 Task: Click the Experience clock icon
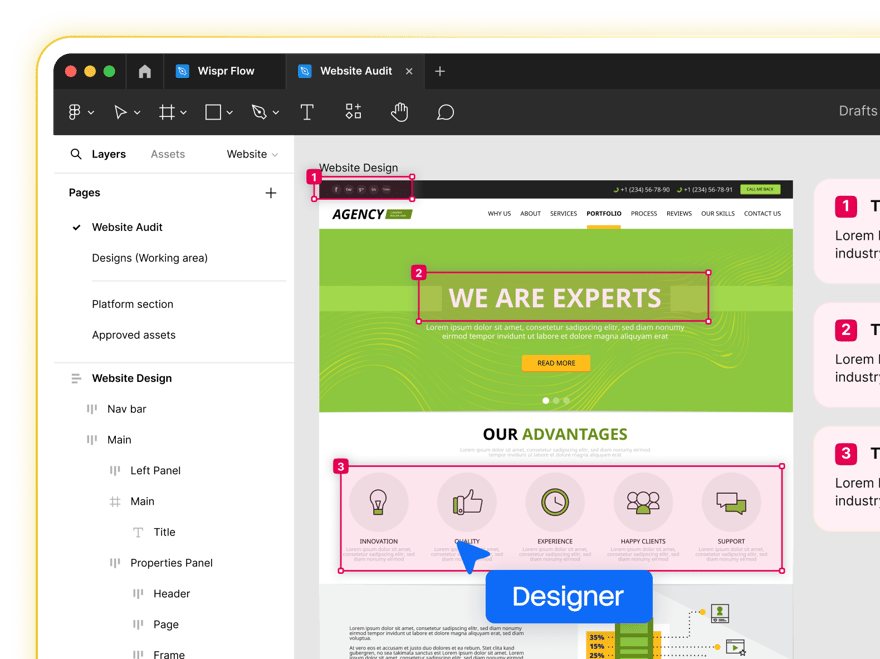coord(555,502)
